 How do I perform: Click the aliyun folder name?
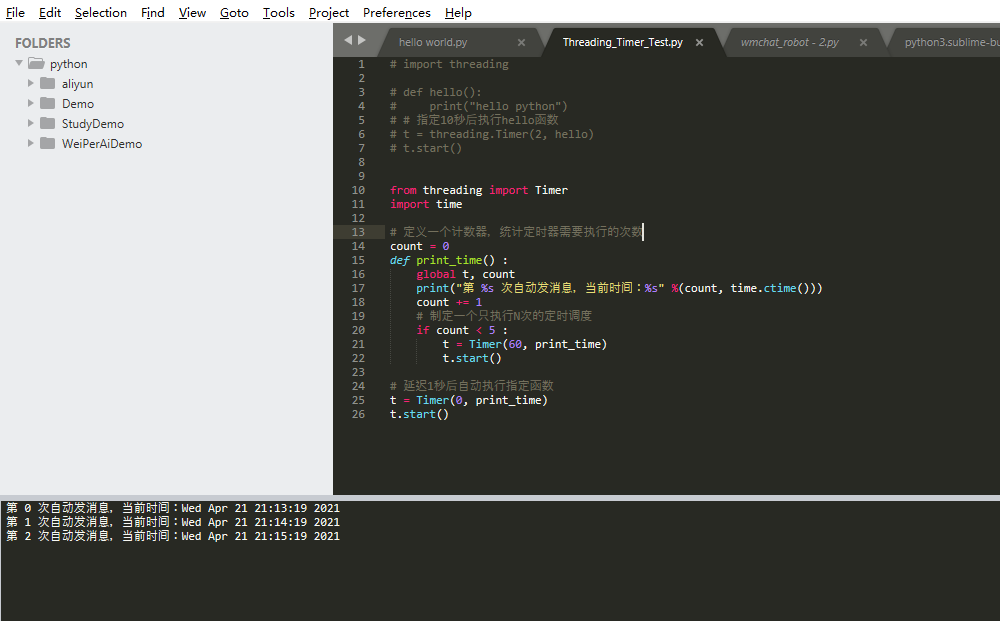click(x=77, y=84)
